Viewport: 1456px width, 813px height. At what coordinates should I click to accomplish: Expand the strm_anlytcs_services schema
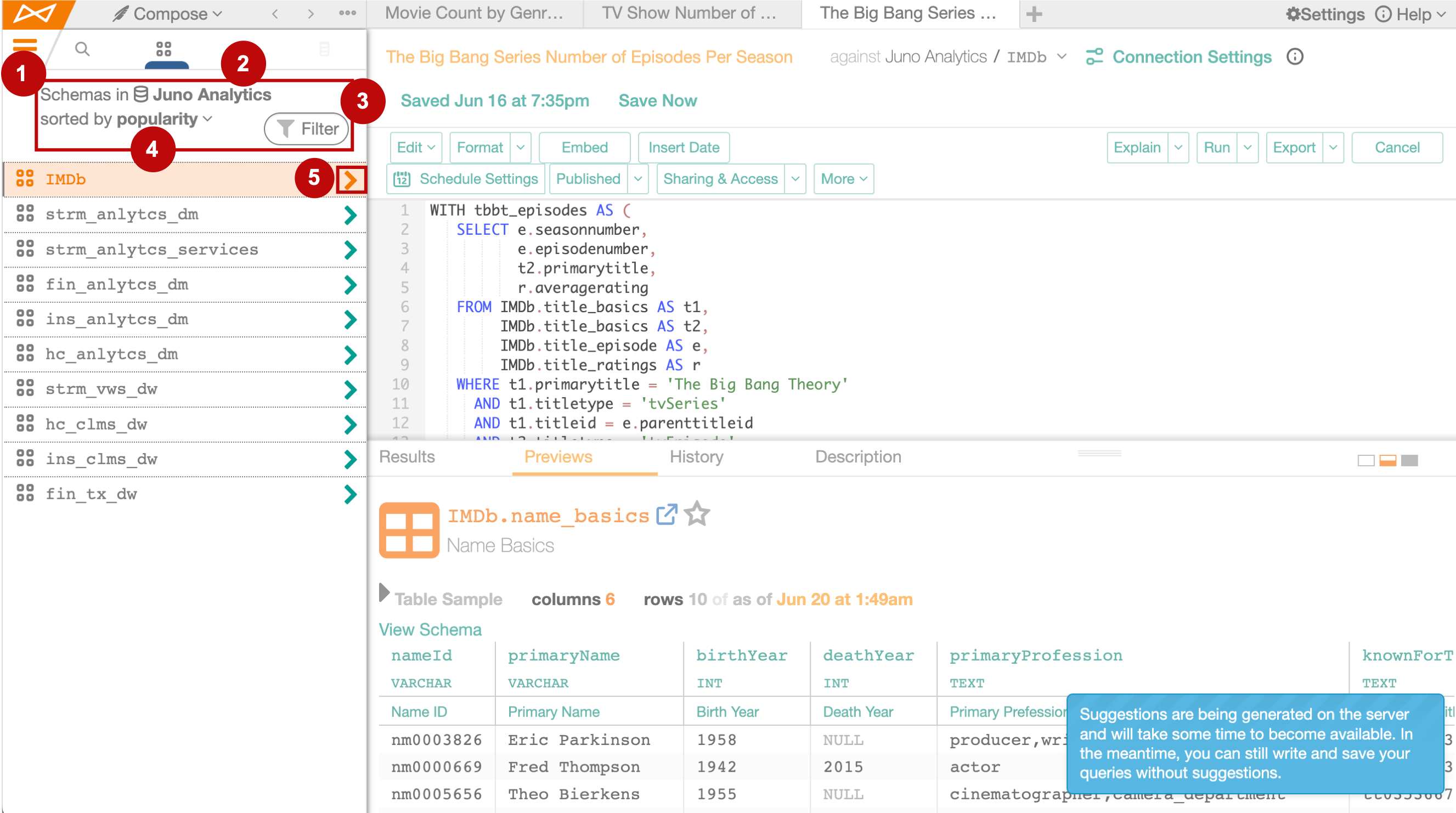tap(351, 249)
